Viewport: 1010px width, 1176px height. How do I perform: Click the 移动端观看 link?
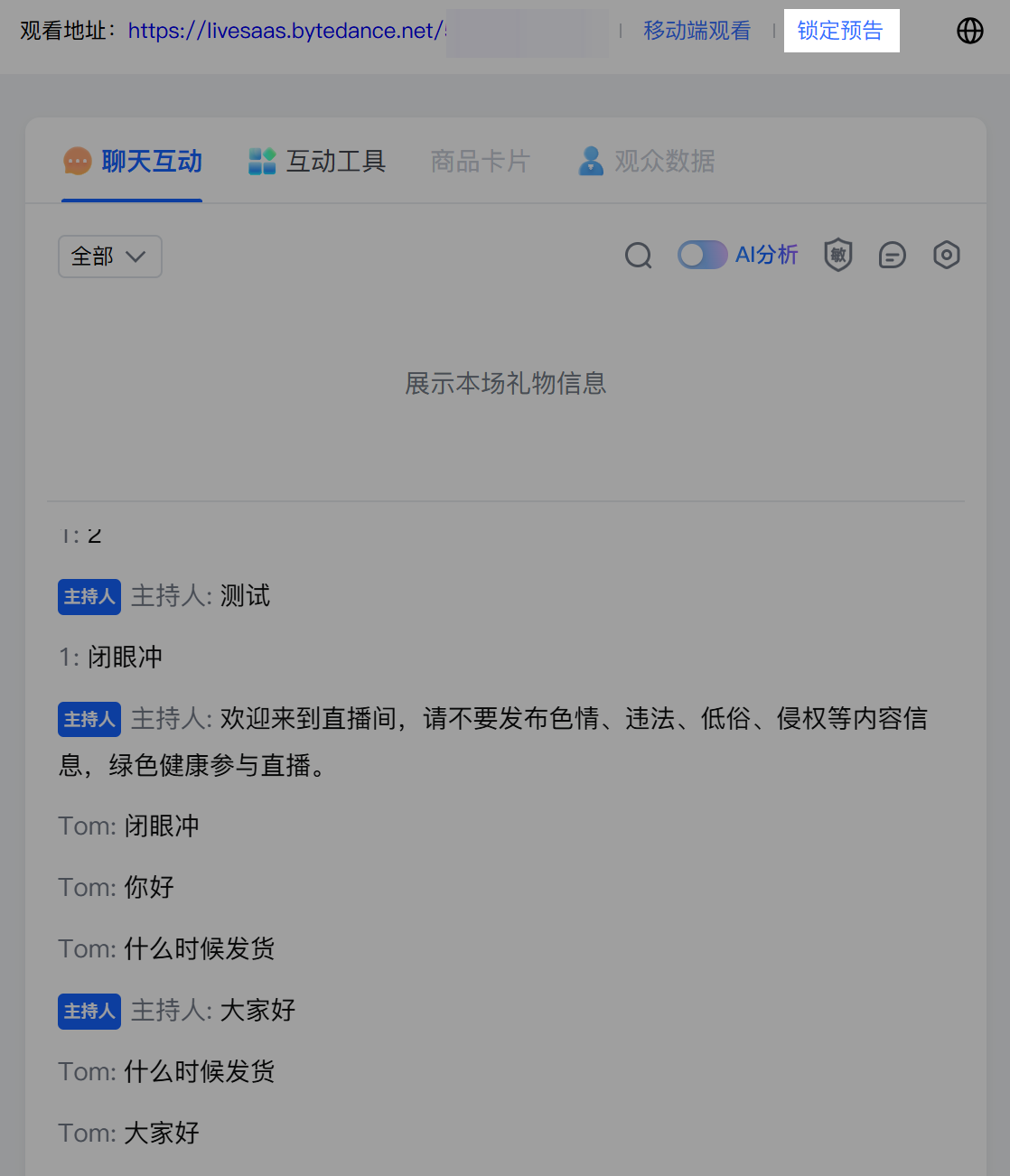tap(697, 31)
